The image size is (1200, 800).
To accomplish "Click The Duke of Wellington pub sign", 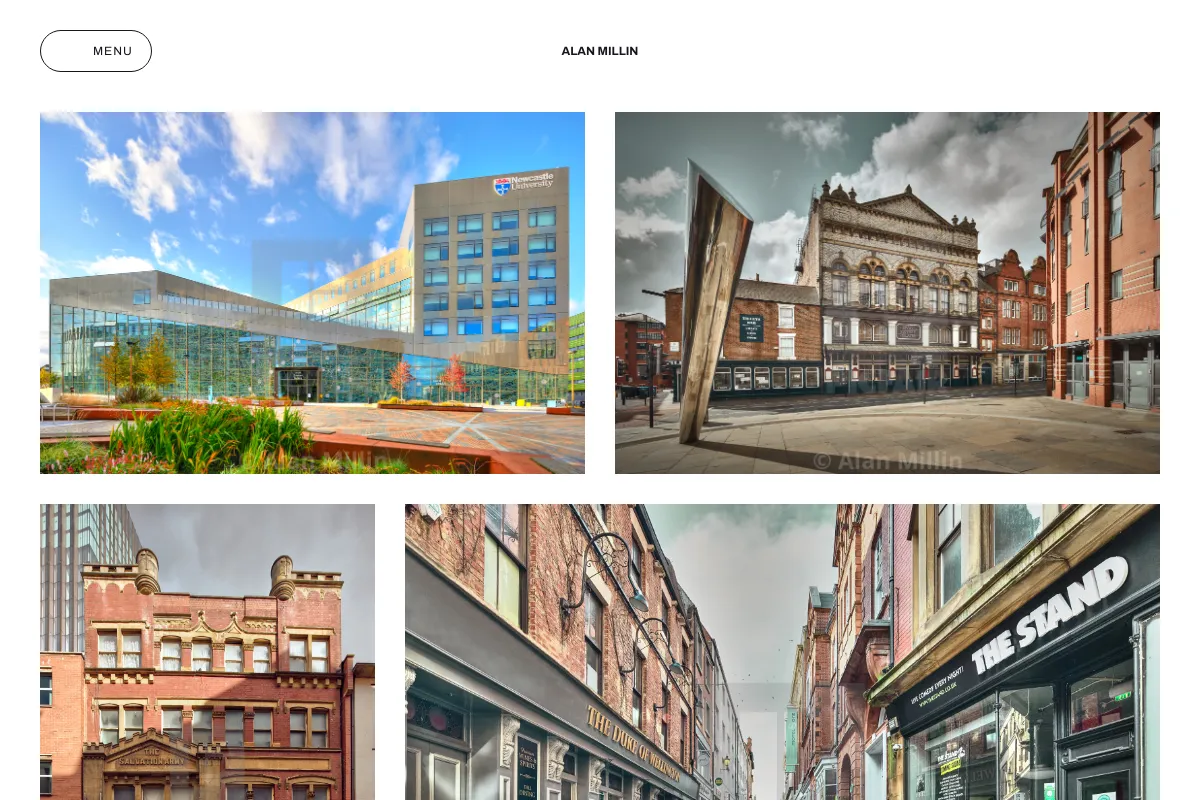I will [631, 742].
